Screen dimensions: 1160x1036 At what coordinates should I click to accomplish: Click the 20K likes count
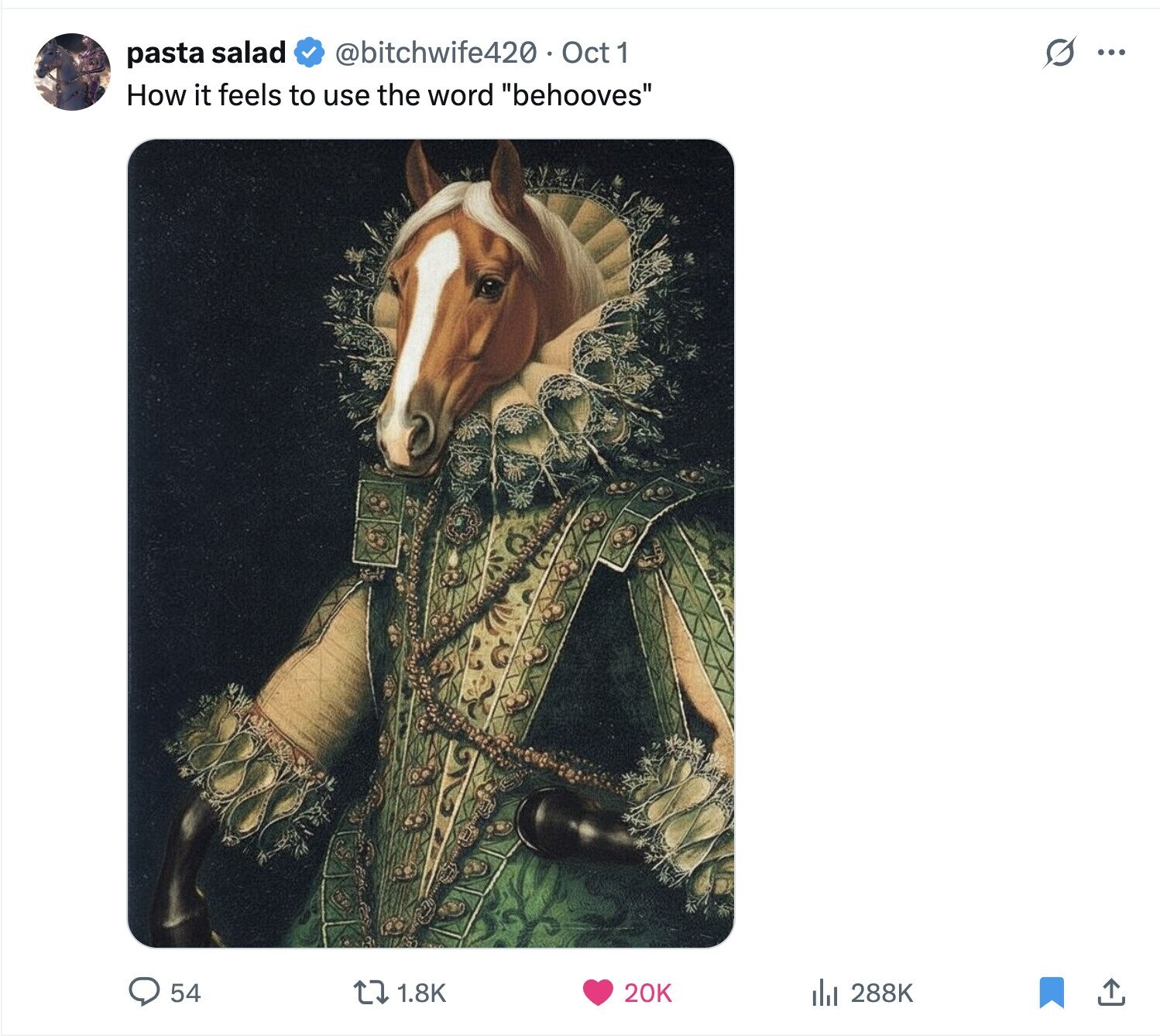(647, 993)
